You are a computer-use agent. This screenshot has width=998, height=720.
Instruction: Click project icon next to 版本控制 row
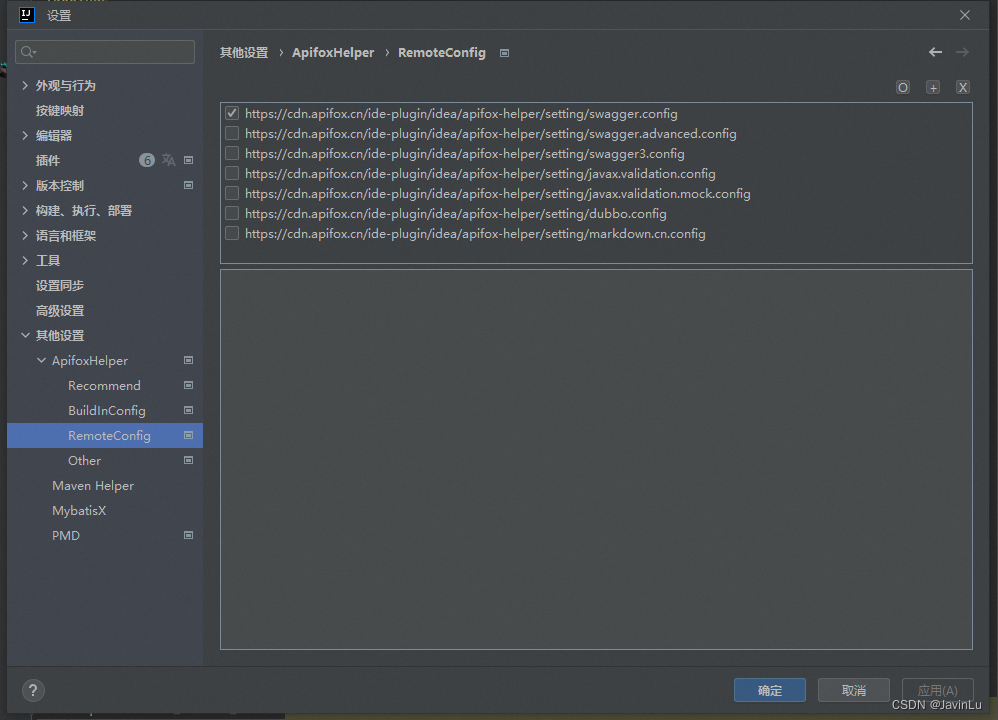(x=188, y=185)
